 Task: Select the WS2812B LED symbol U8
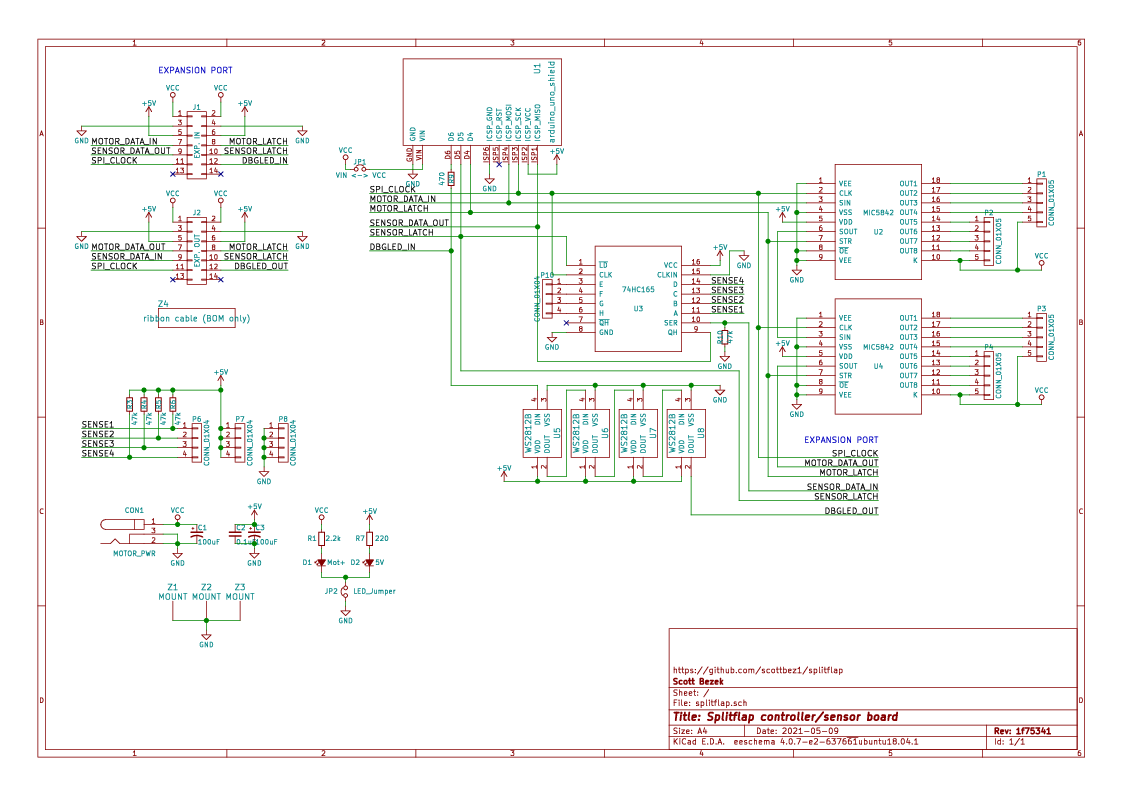click(x=686, y=433)
